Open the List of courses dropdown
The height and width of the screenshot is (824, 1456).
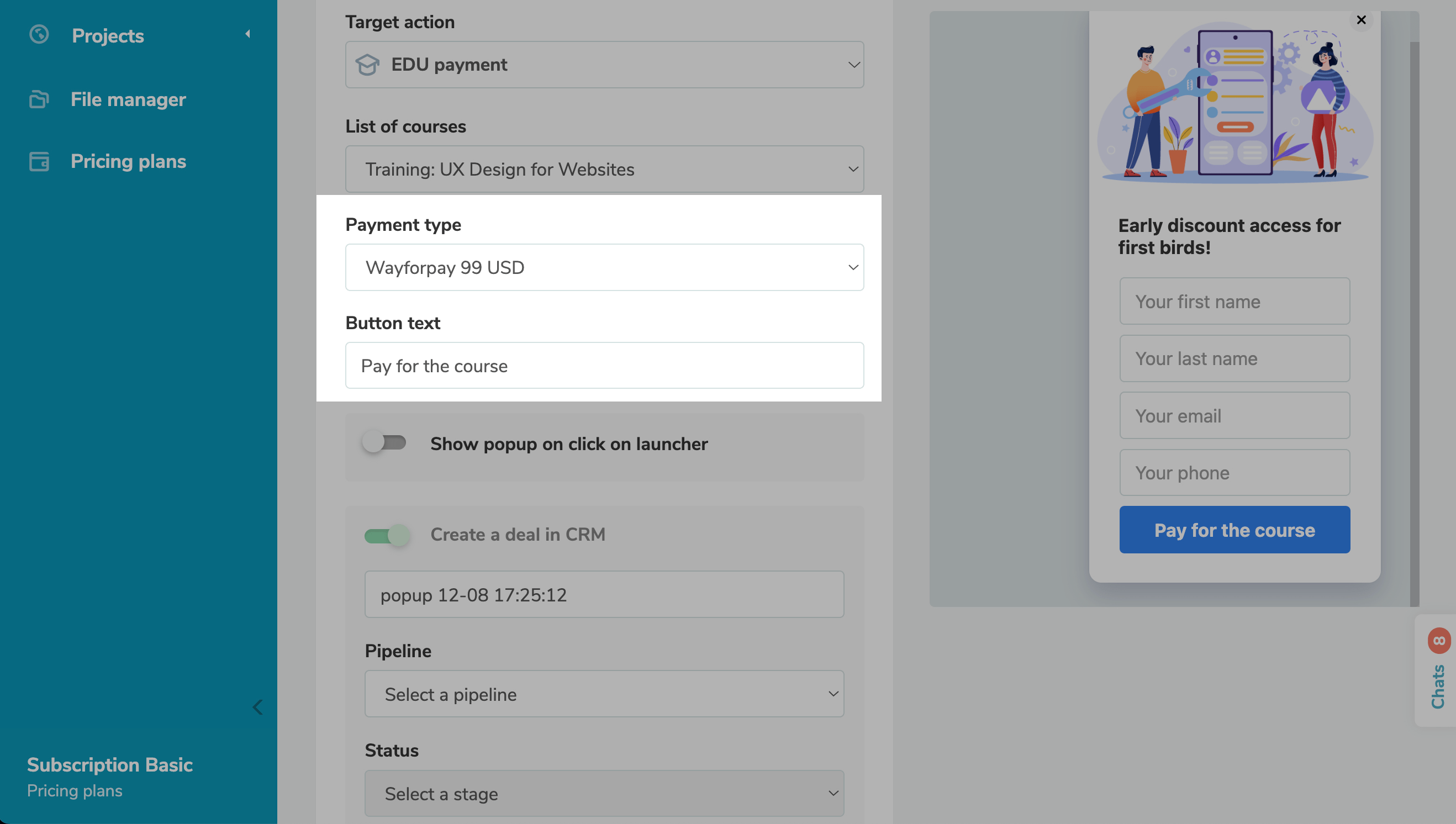pos(604,169)
